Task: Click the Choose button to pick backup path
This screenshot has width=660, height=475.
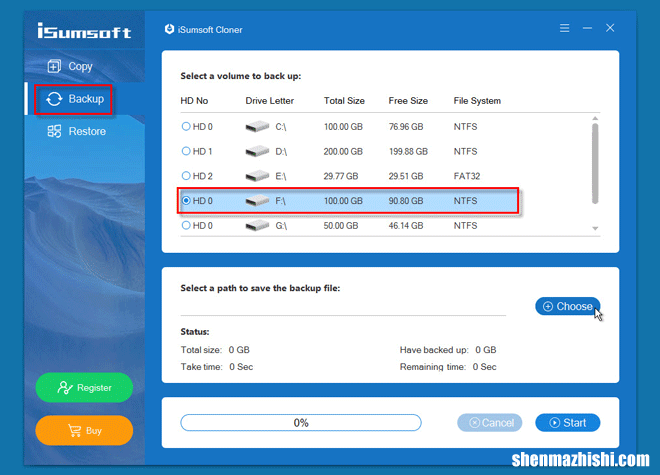Action: pos(567,306)
